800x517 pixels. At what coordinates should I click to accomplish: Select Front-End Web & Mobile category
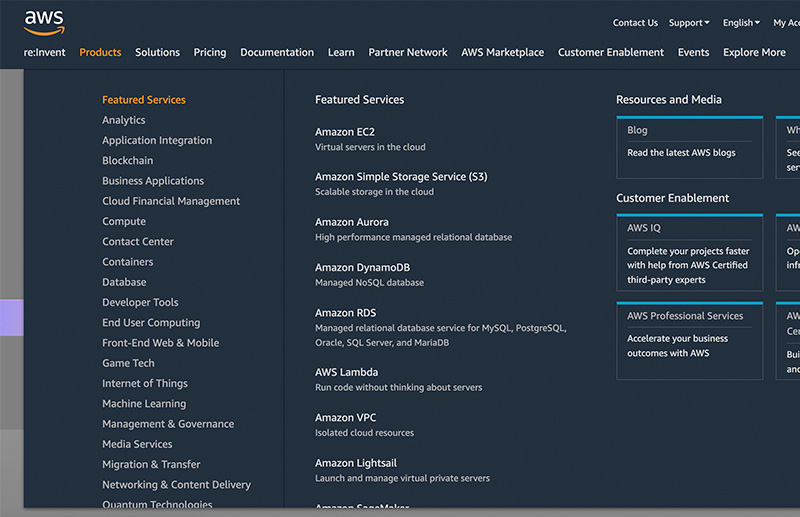[x=160, y=343]
